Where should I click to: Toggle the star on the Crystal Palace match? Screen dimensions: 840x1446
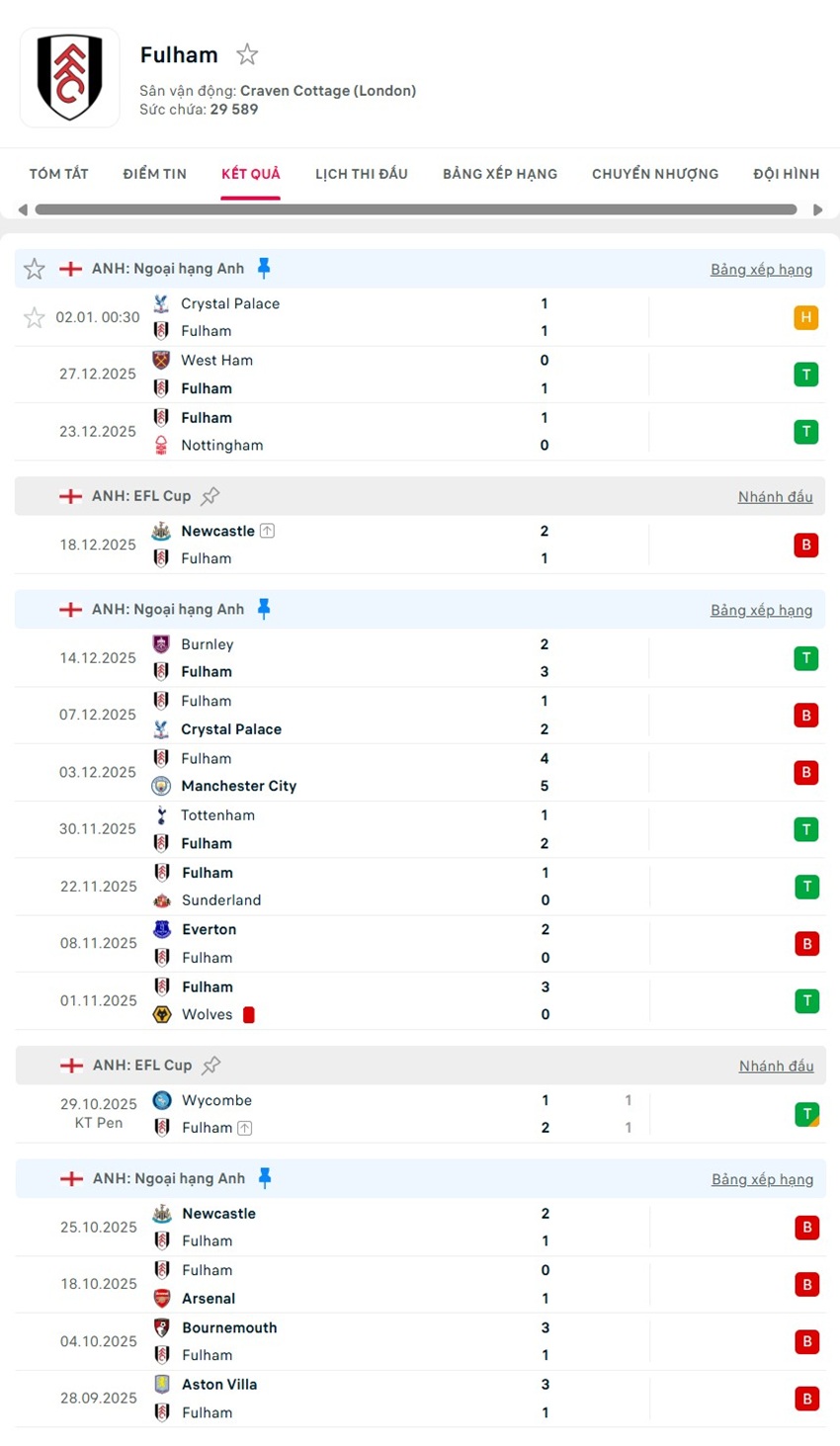[34, 317]
